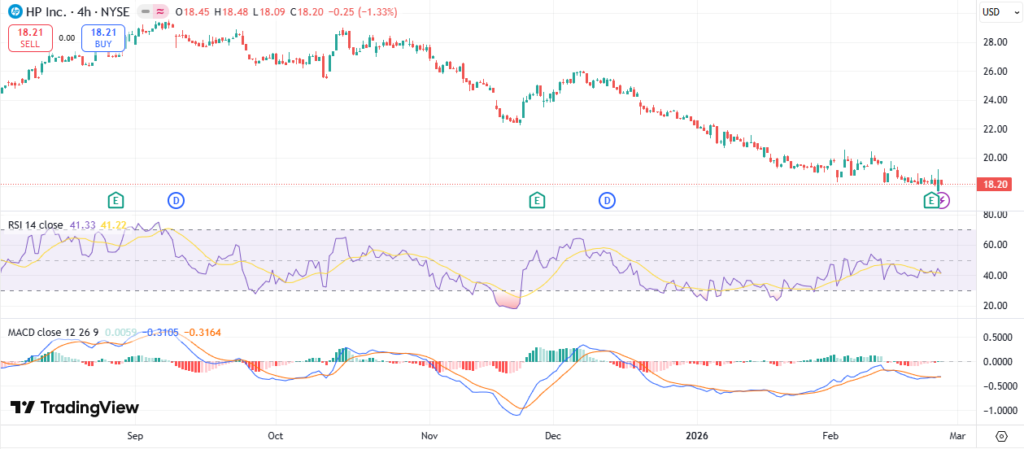
Task: Click the high price H18.48 value
Action: point(231,12)
